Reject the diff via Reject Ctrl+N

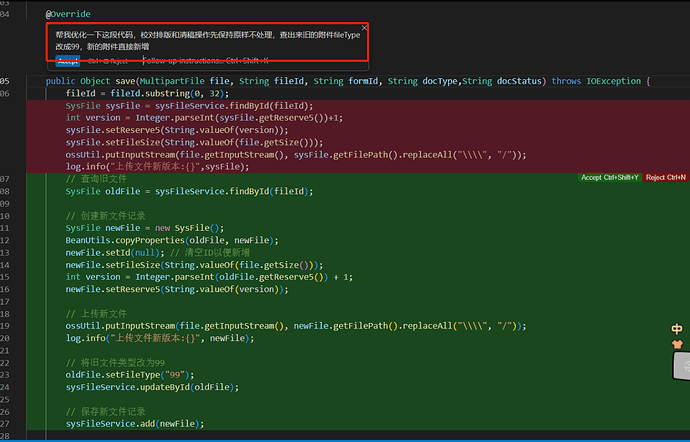tap(666, 177)
